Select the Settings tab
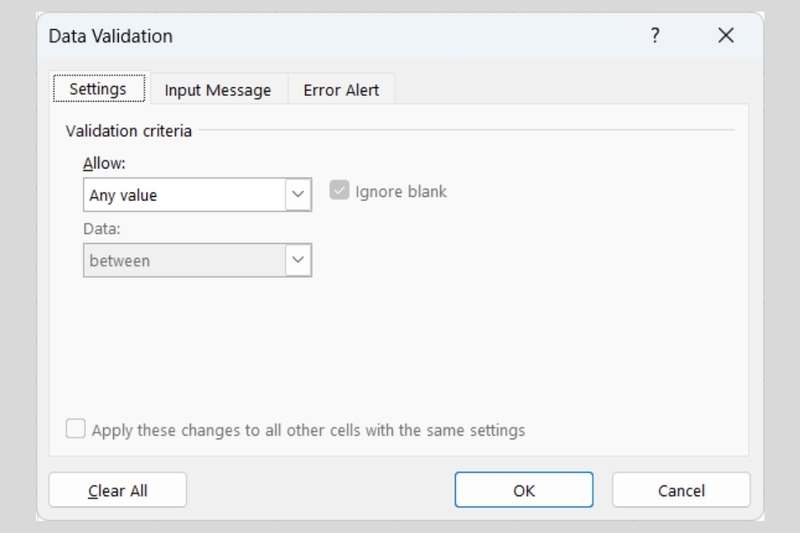This screenshot has height=533, width=800. click(x=98, y=89)
